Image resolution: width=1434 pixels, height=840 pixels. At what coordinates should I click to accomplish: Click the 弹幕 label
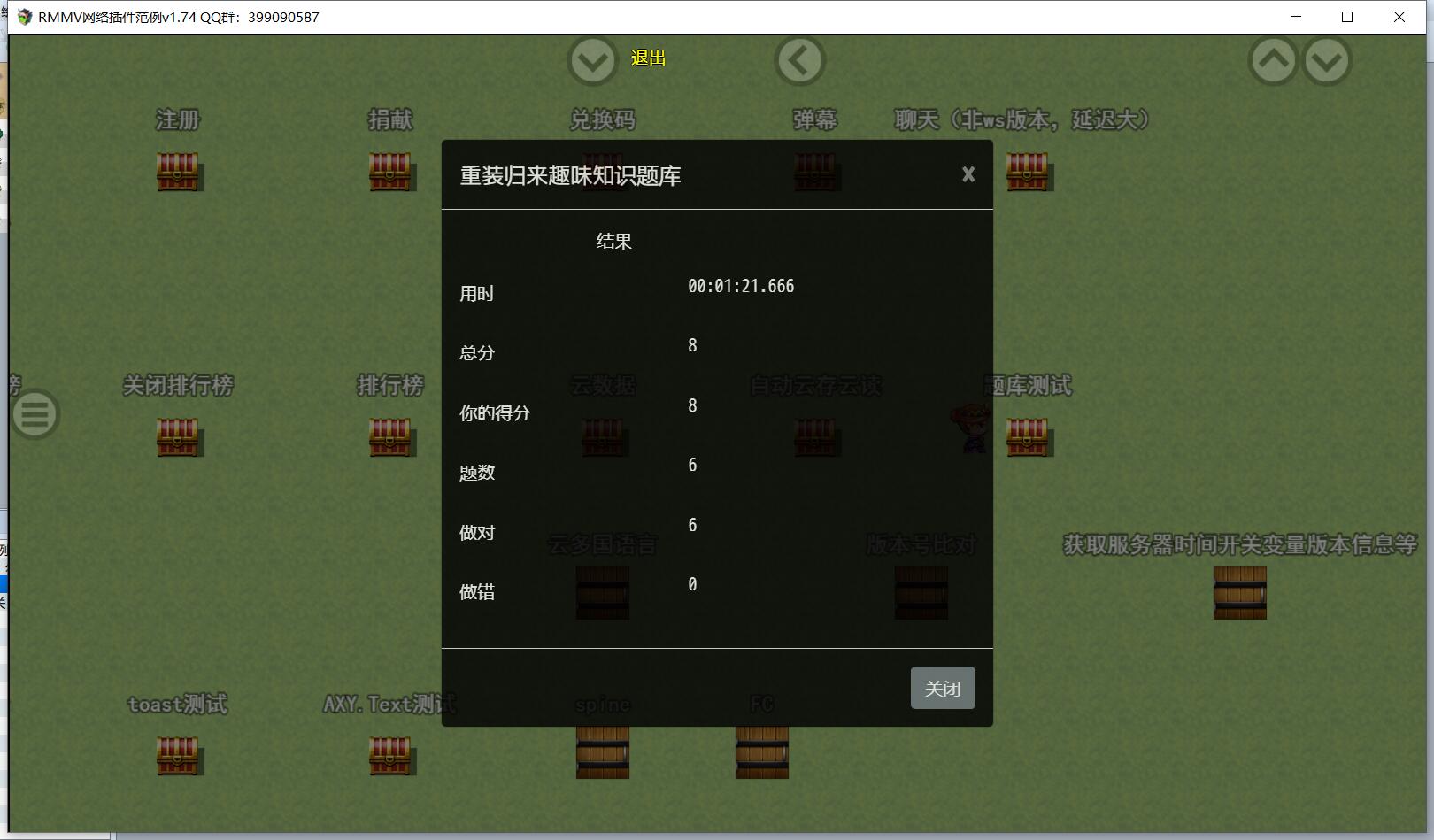815,119
